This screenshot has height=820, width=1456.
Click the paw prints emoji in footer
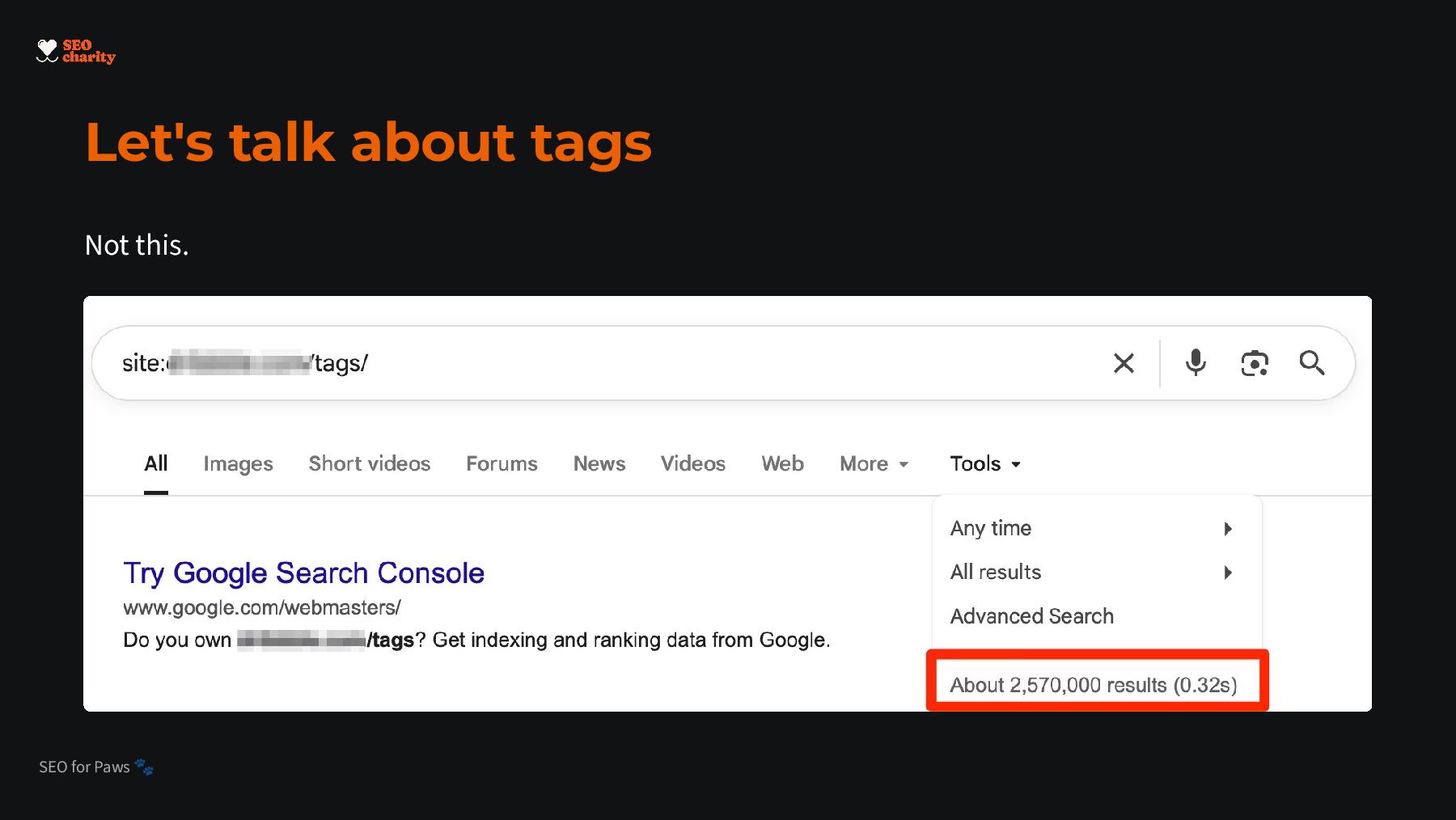coord(144,767)
